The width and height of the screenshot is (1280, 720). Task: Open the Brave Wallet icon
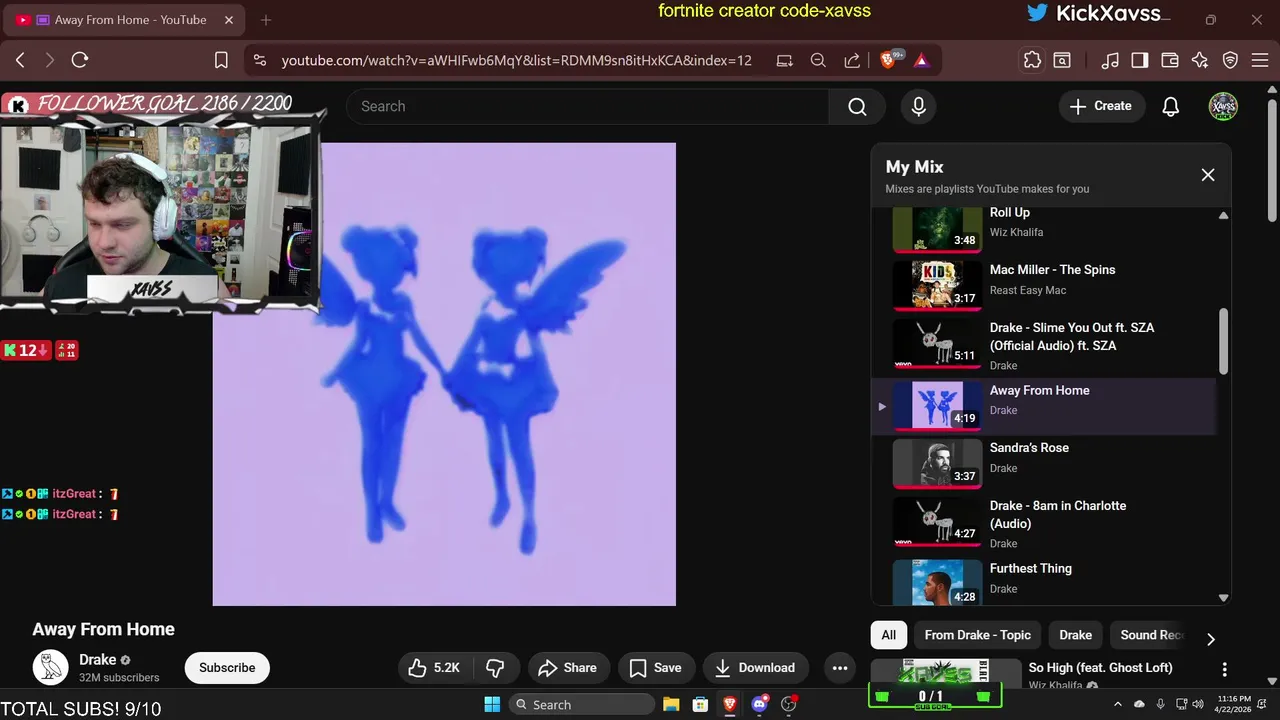[1170, 60]
